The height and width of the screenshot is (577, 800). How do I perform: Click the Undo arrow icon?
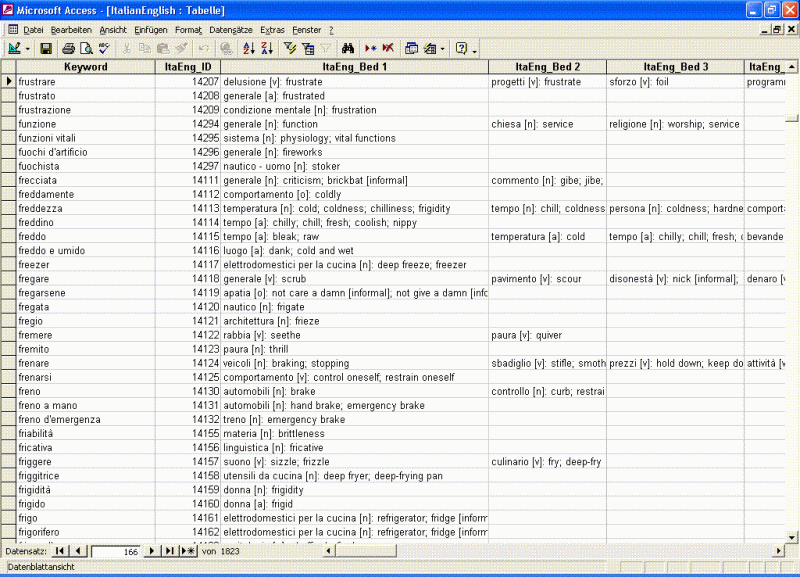(x=204, y=48)
